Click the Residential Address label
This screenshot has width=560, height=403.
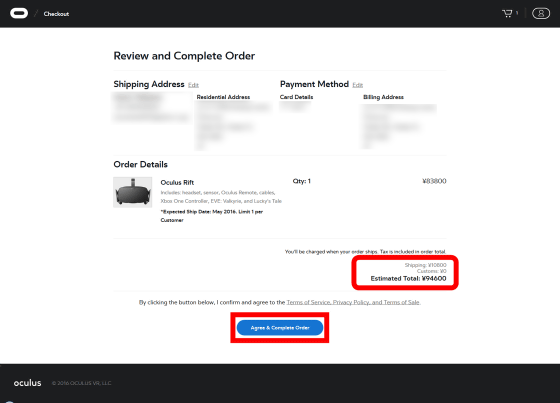223,97
